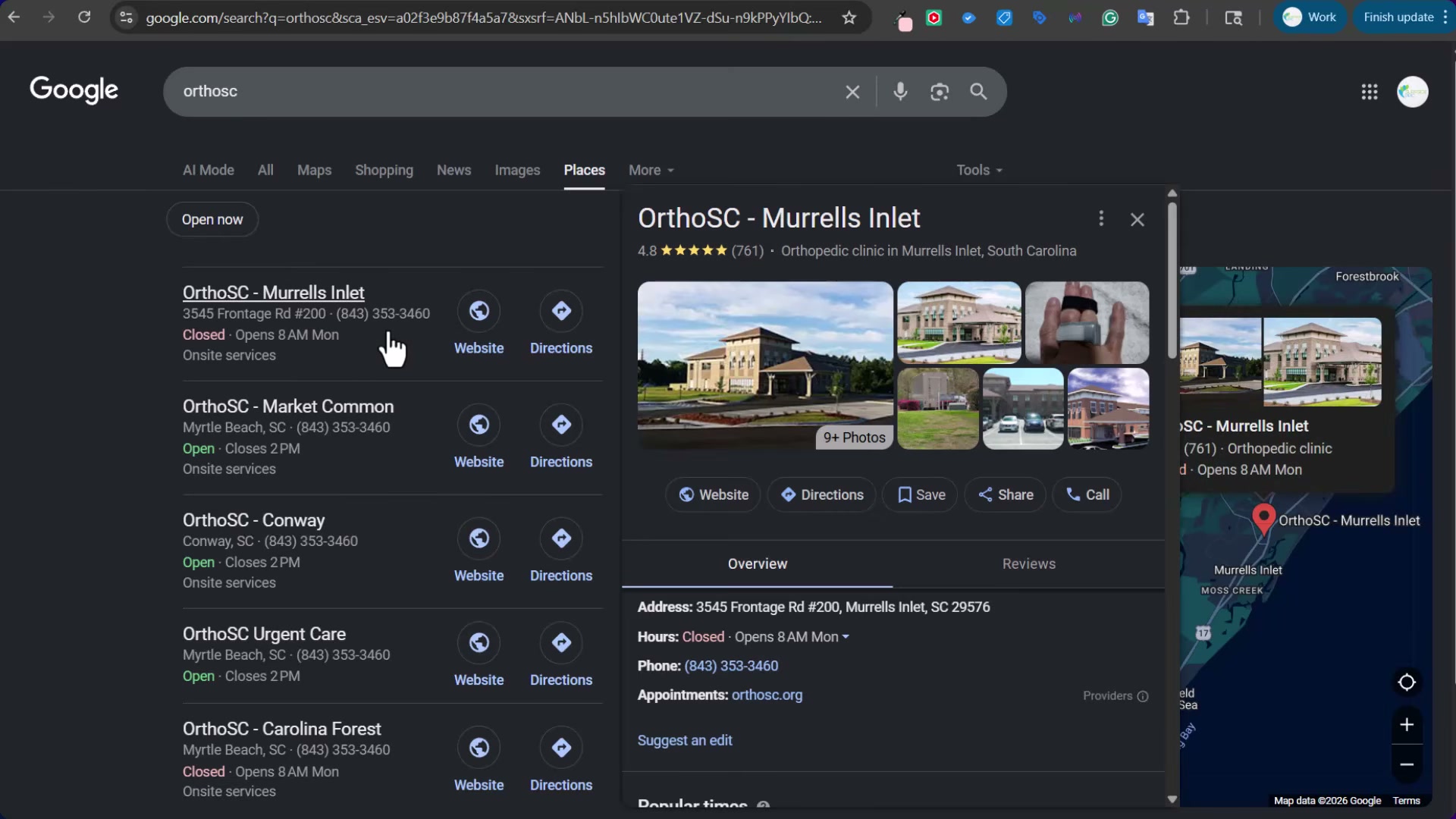The image size is (1456, 819).
Task: Close the OrthoSC - Murrells Inlet panel
Action: tap(1137, 219)
